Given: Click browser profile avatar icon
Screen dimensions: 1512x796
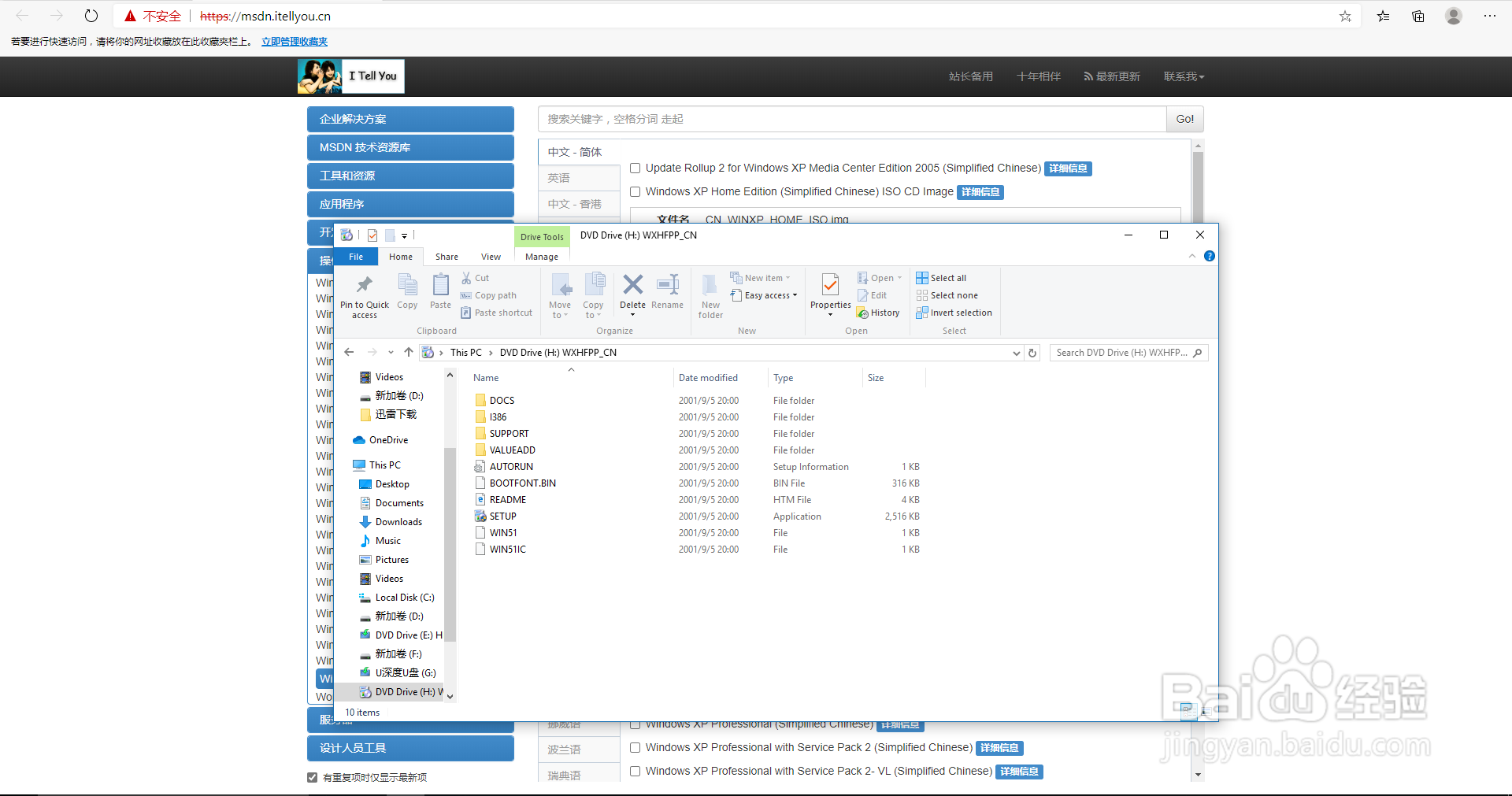Looking at the screenshot, I should tap(1454, 16).
